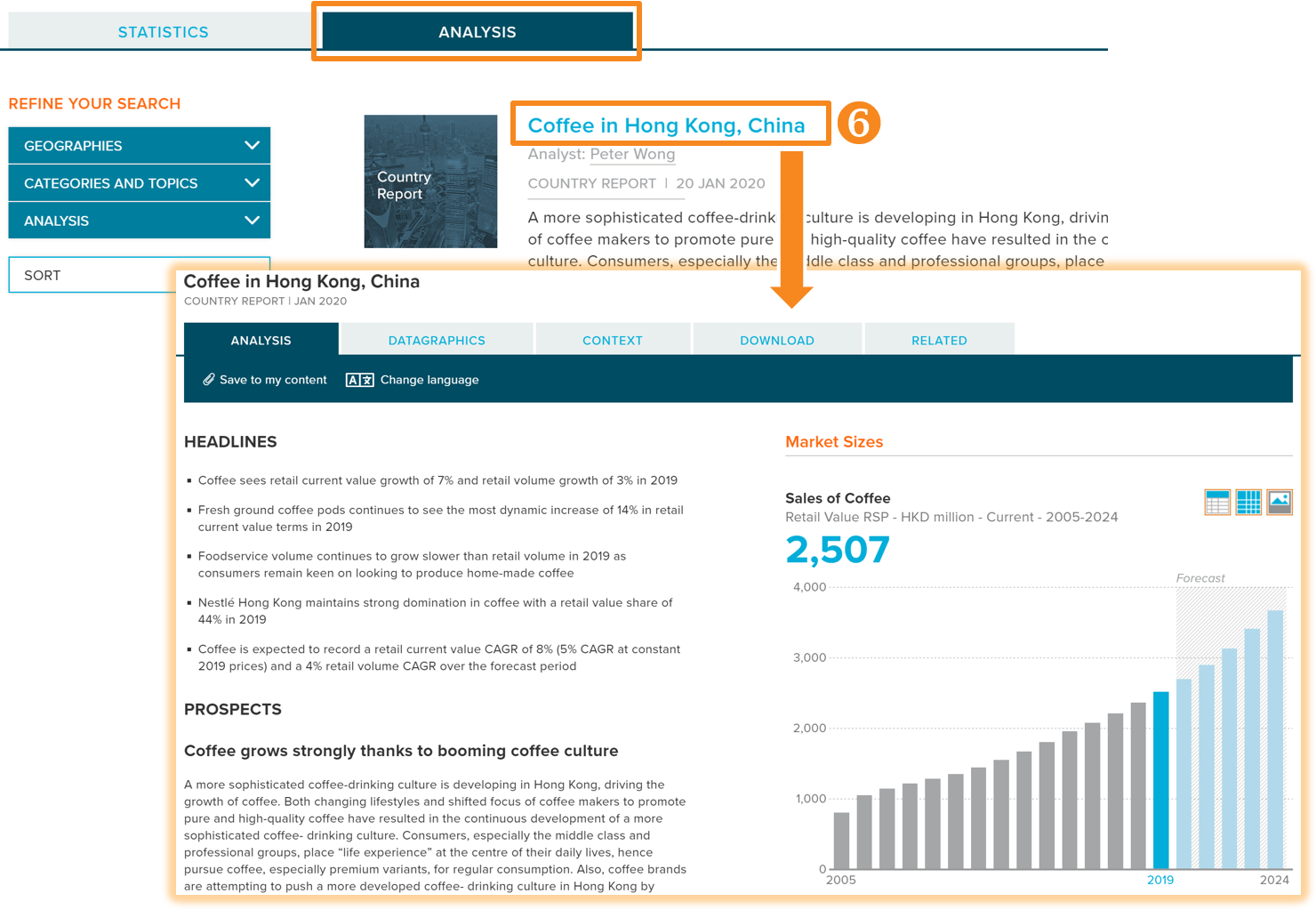This screenshot has height=910, width=1316.
Task: Switch to the STATISTICS tab
Action: click(163, 31)
